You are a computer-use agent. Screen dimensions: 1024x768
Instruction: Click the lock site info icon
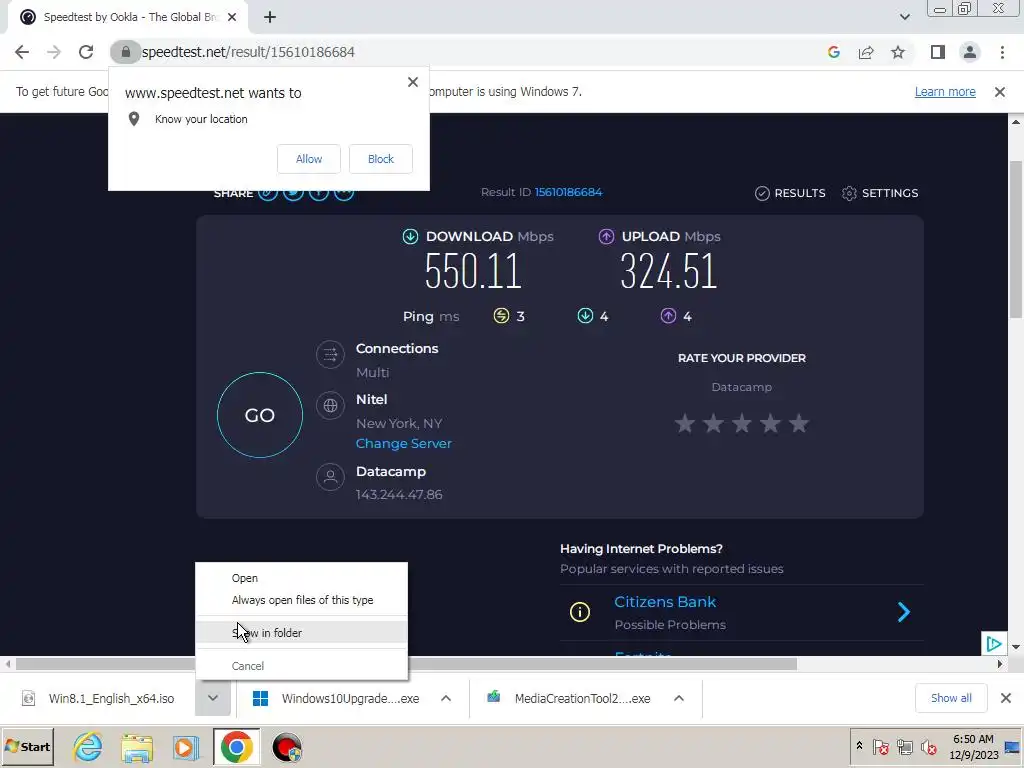click(x=125, y=52)
